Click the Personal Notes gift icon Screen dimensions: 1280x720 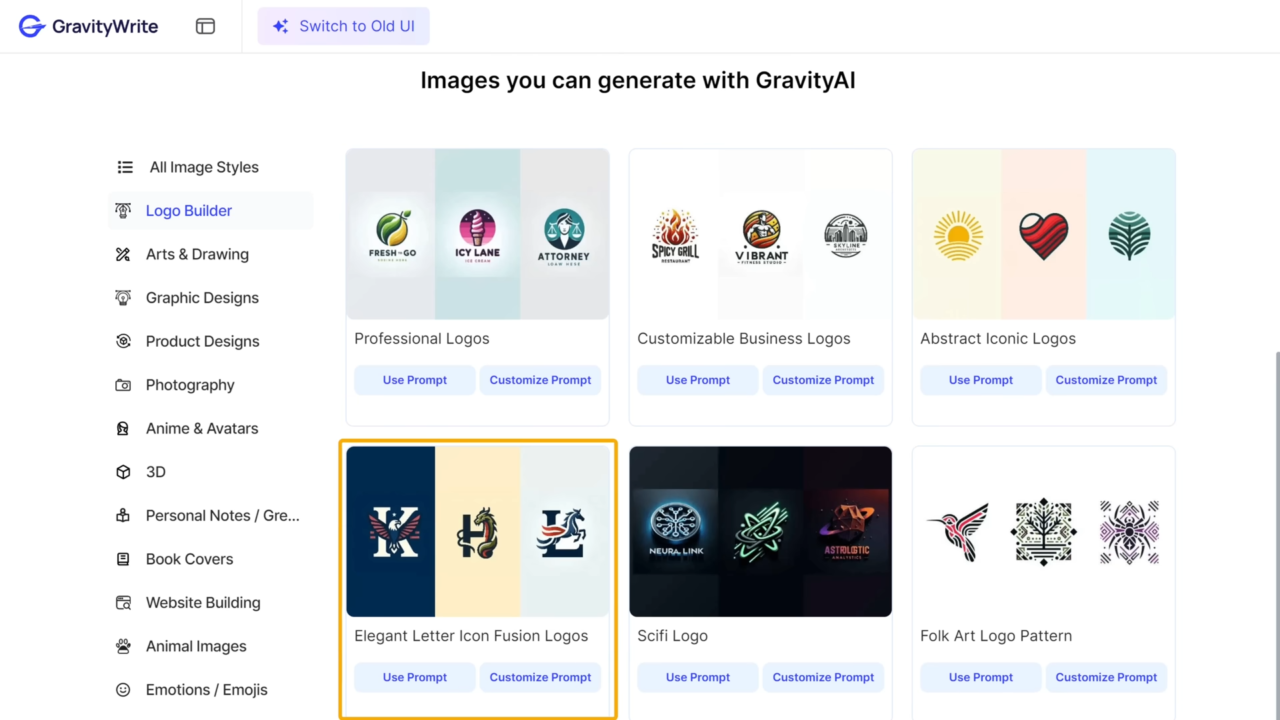[123, 516]
